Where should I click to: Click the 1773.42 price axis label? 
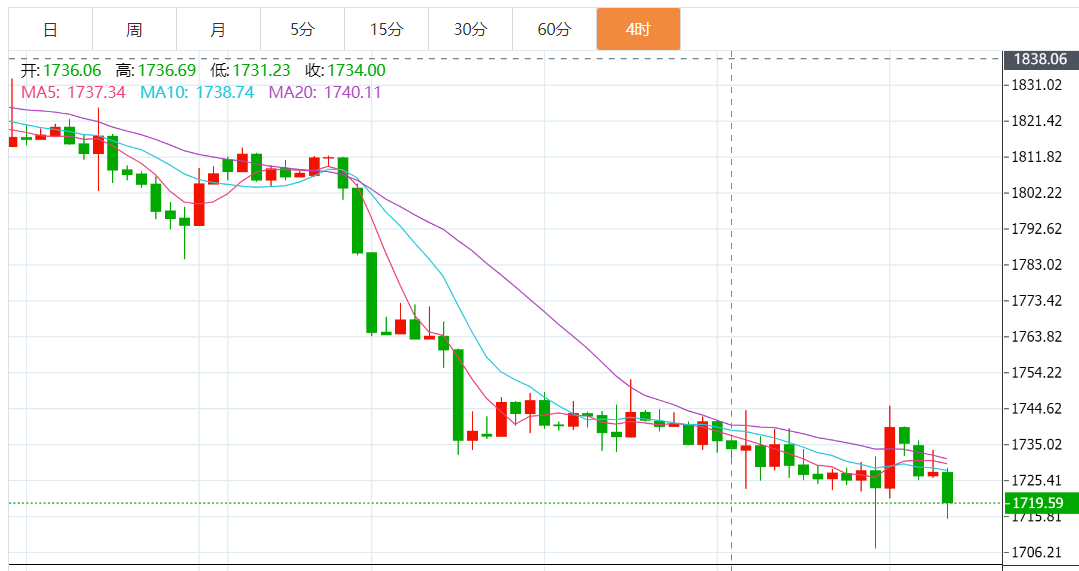click(x=1036, y=301)
